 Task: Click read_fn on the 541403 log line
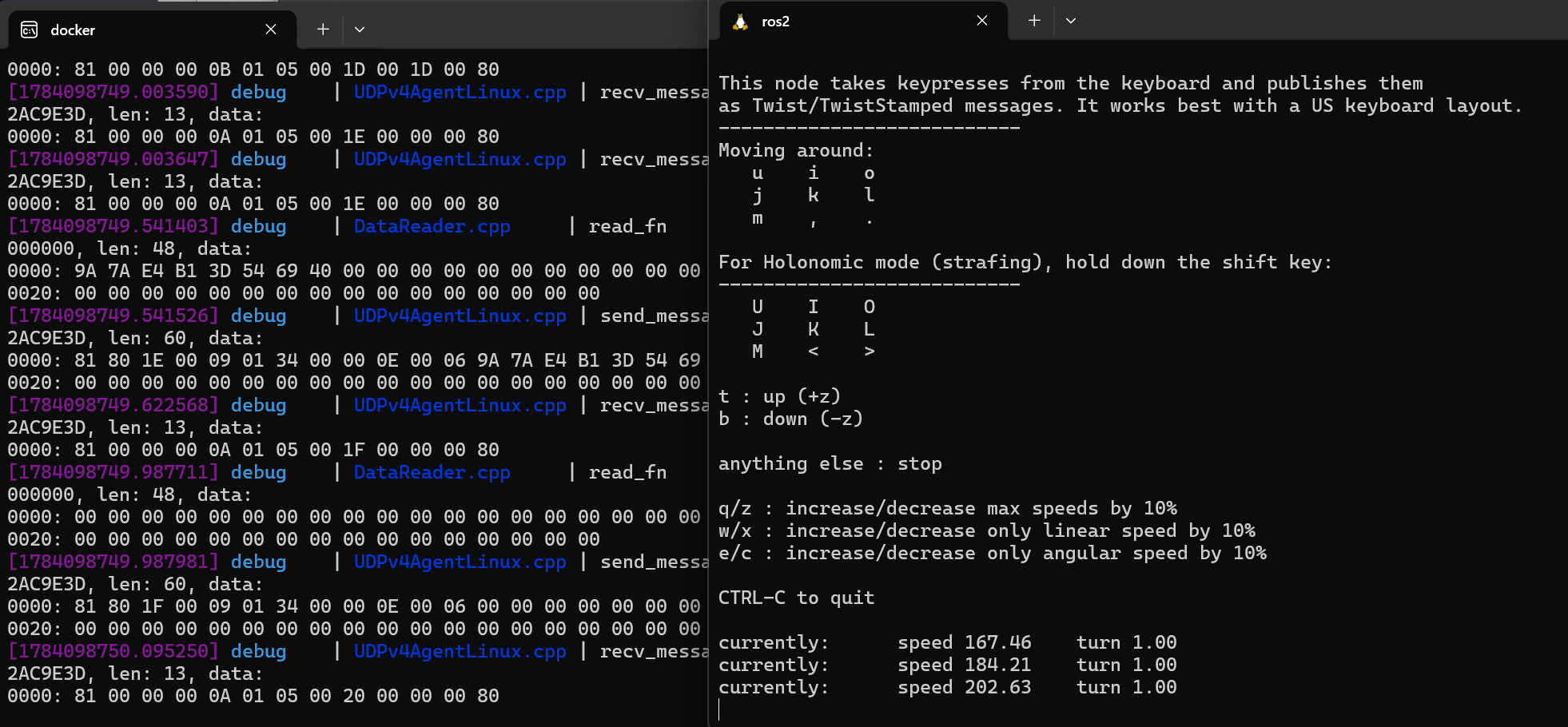pos(627,226)
